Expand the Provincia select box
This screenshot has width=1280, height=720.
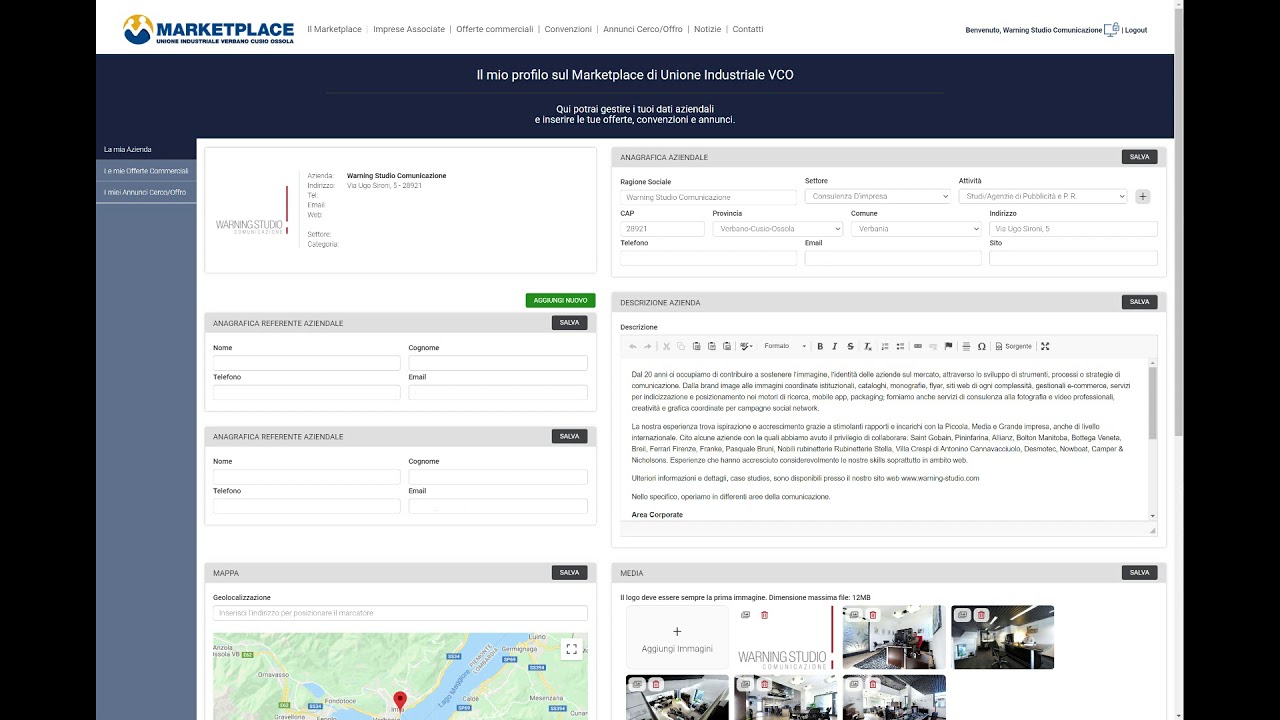click(778, 229)
